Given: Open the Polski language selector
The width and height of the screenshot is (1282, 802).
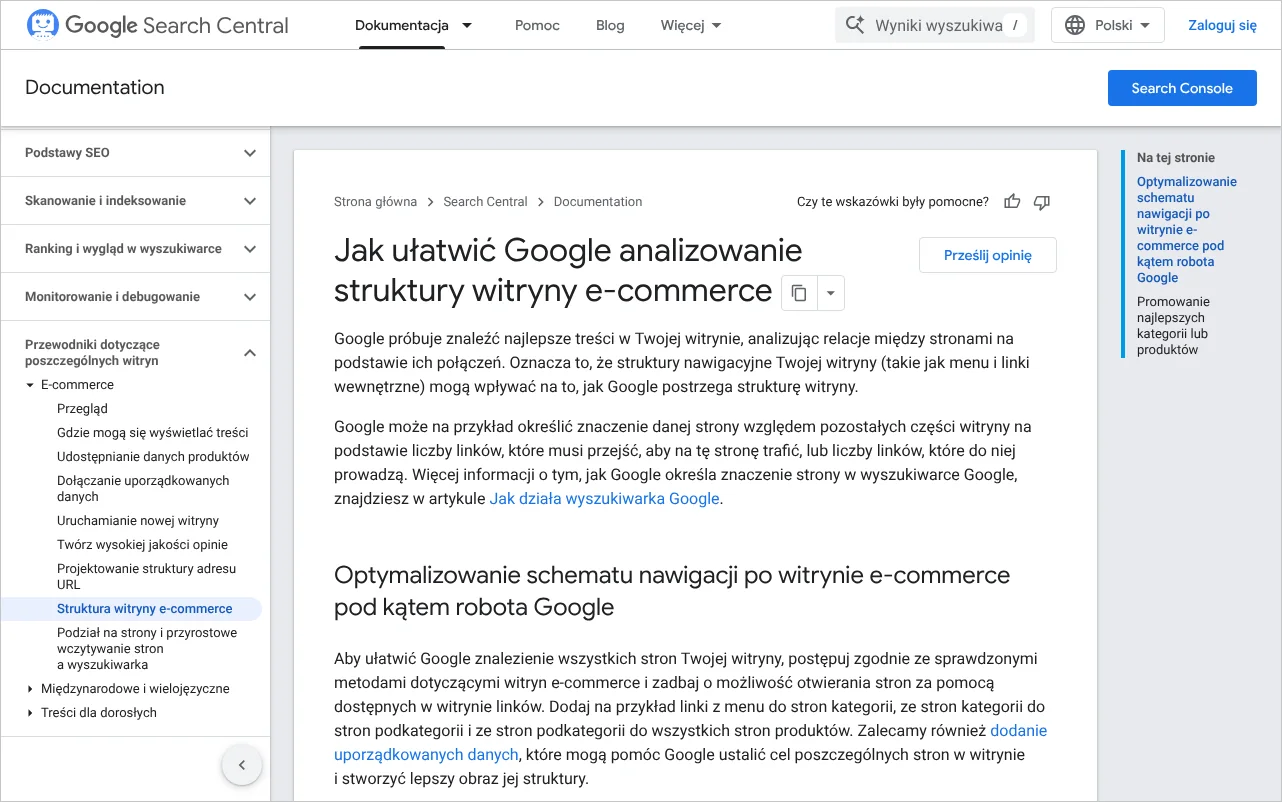Looking at the screenshot, I should pyautogui.click(x=1108, y=25).
